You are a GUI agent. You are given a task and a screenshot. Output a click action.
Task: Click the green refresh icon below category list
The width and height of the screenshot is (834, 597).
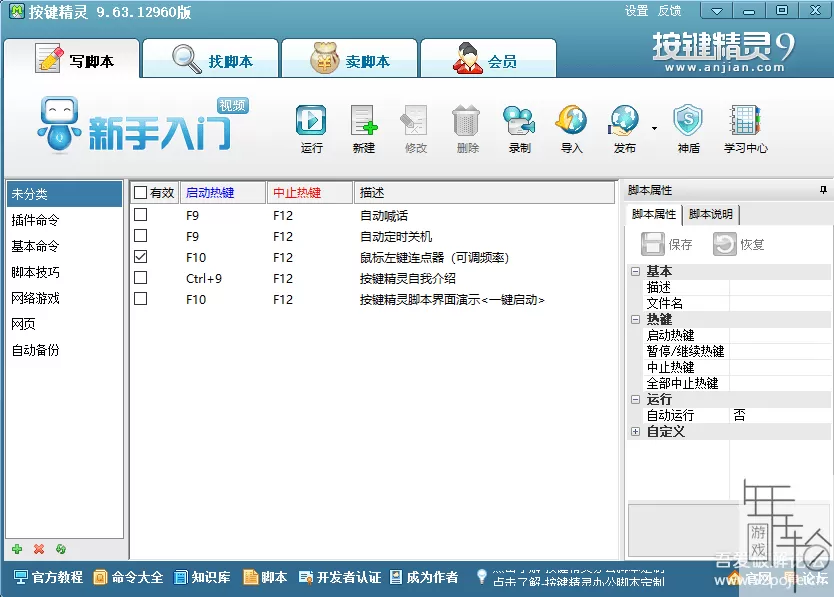61,549
